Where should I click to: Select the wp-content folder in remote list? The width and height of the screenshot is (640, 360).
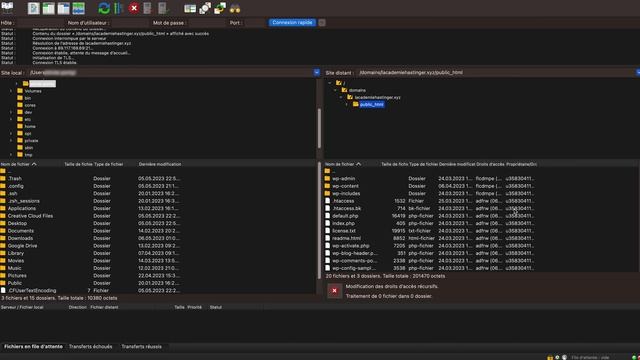click(x=345, y=186)
